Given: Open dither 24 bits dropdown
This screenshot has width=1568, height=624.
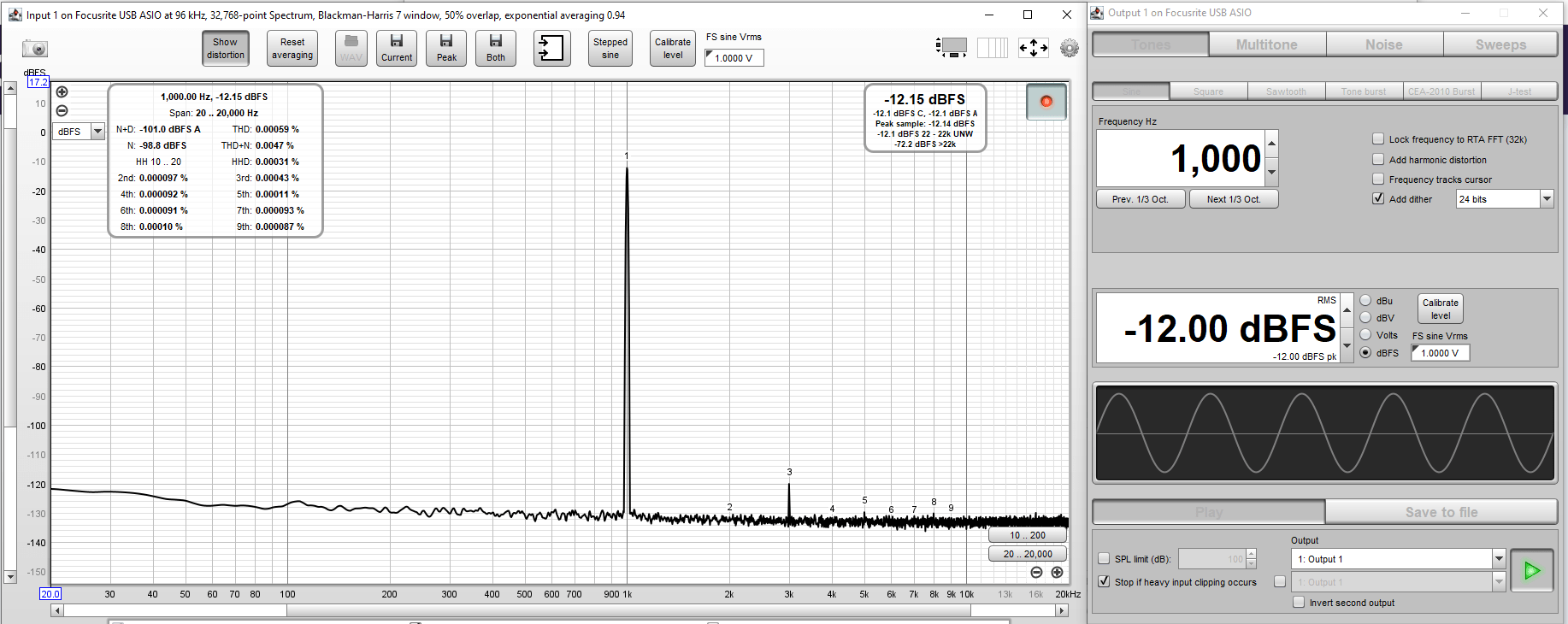Looking at the screenshot, I should [x=1547, y=199].
